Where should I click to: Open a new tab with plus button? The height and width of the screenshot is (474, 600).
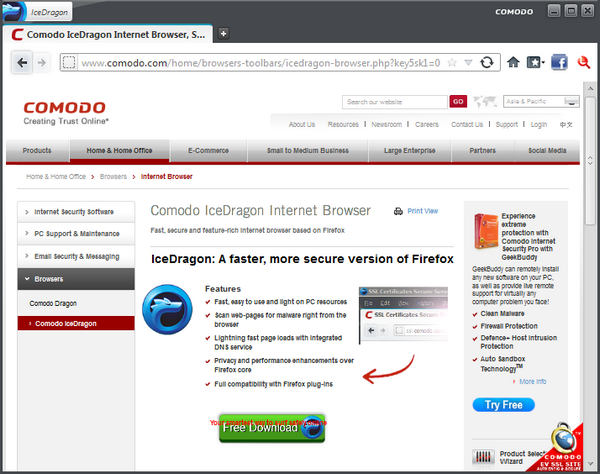click(224, 33)
